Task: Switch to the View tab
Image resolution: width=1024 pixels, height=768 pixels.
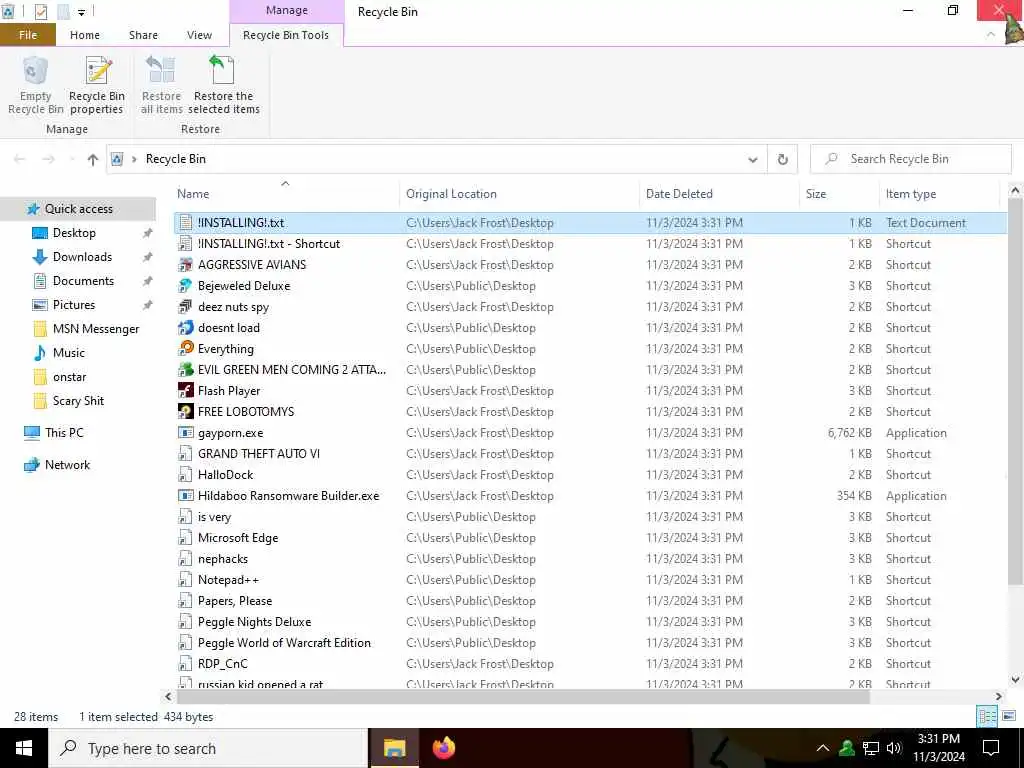Action: click(x=199, y=35)
